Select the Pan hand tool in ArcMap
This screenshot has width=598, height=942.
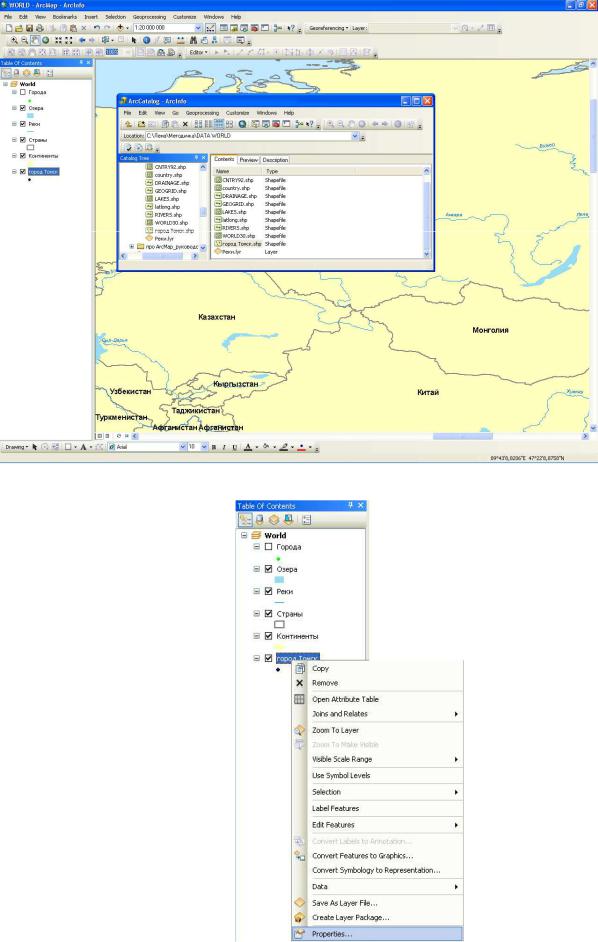35,40
